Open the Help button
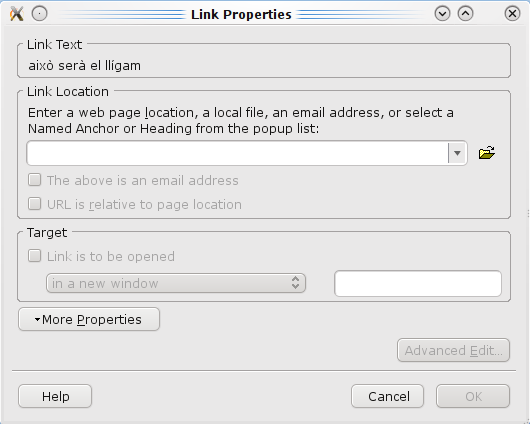The width and height of the screenshot is (530, 424). (55, 396)
